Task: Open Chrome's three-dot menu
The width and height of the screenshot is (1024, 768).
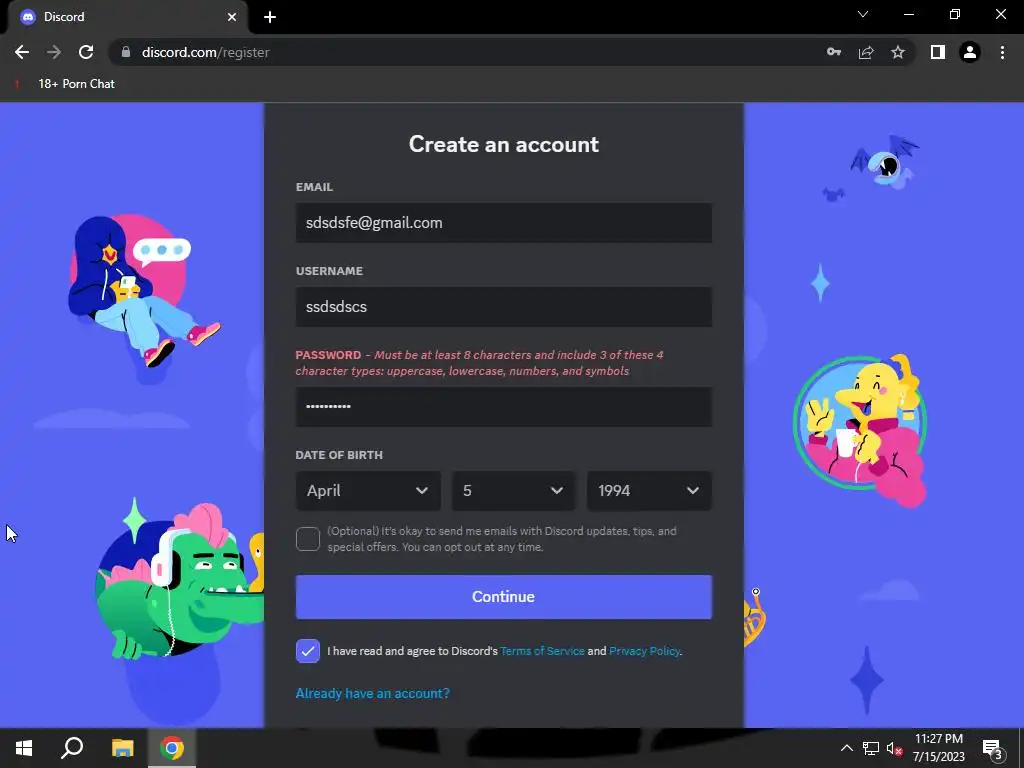Action: click(x=1002, y=52)
